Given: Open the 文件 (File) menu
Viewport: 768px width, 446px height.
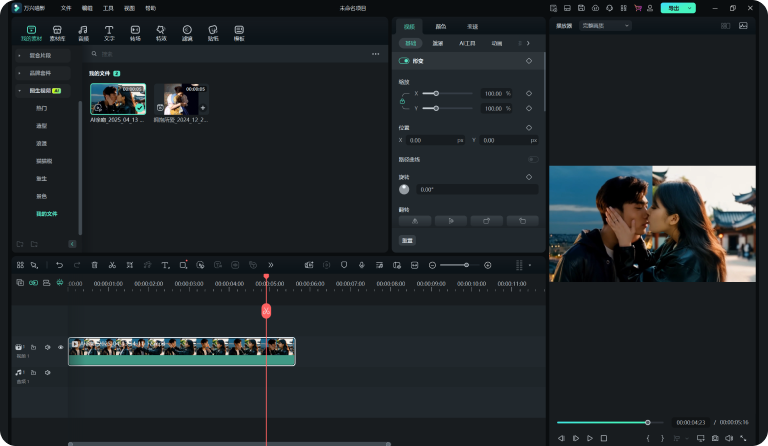Looking at the screenshot, I should point(65,8).
